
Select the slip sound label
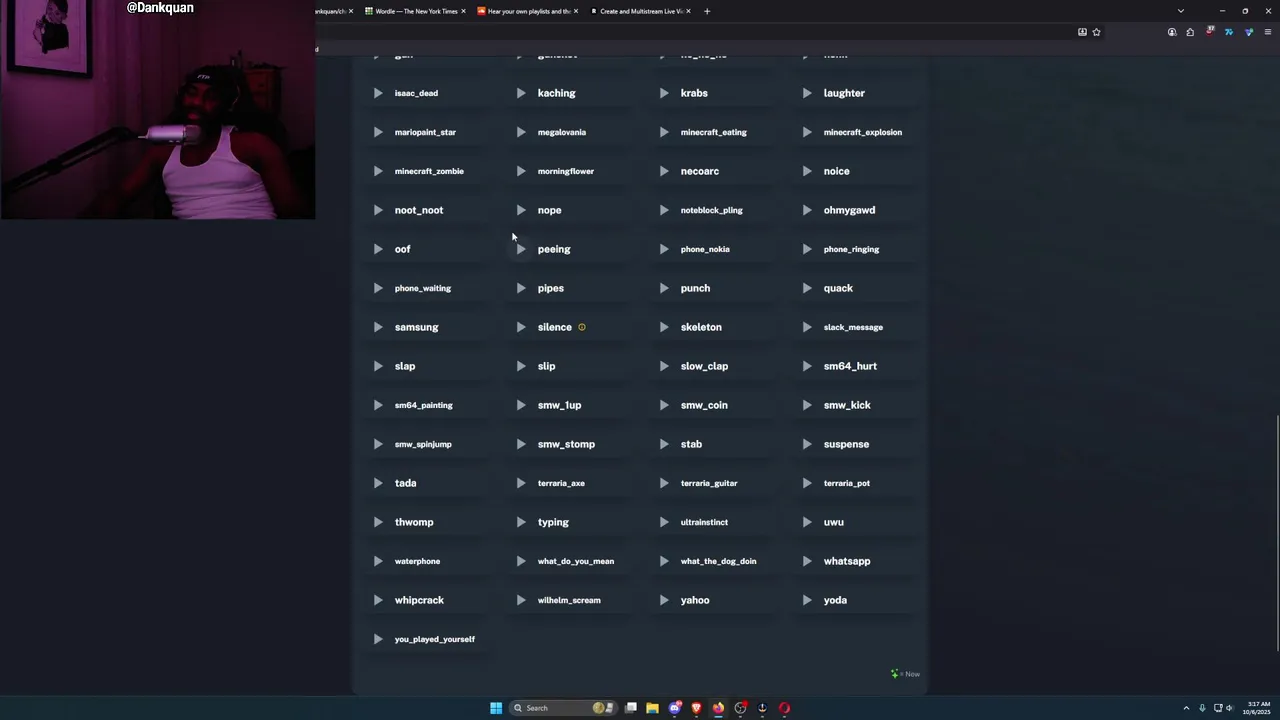coord(546,366)
